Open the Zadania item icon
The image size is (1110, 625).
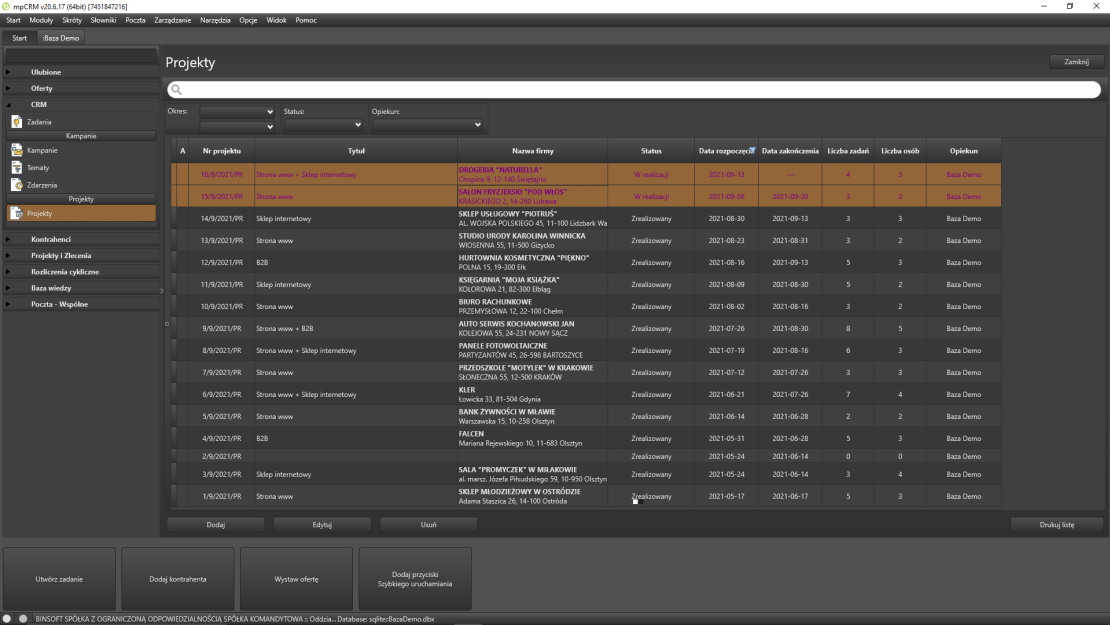tap(17, 122)
